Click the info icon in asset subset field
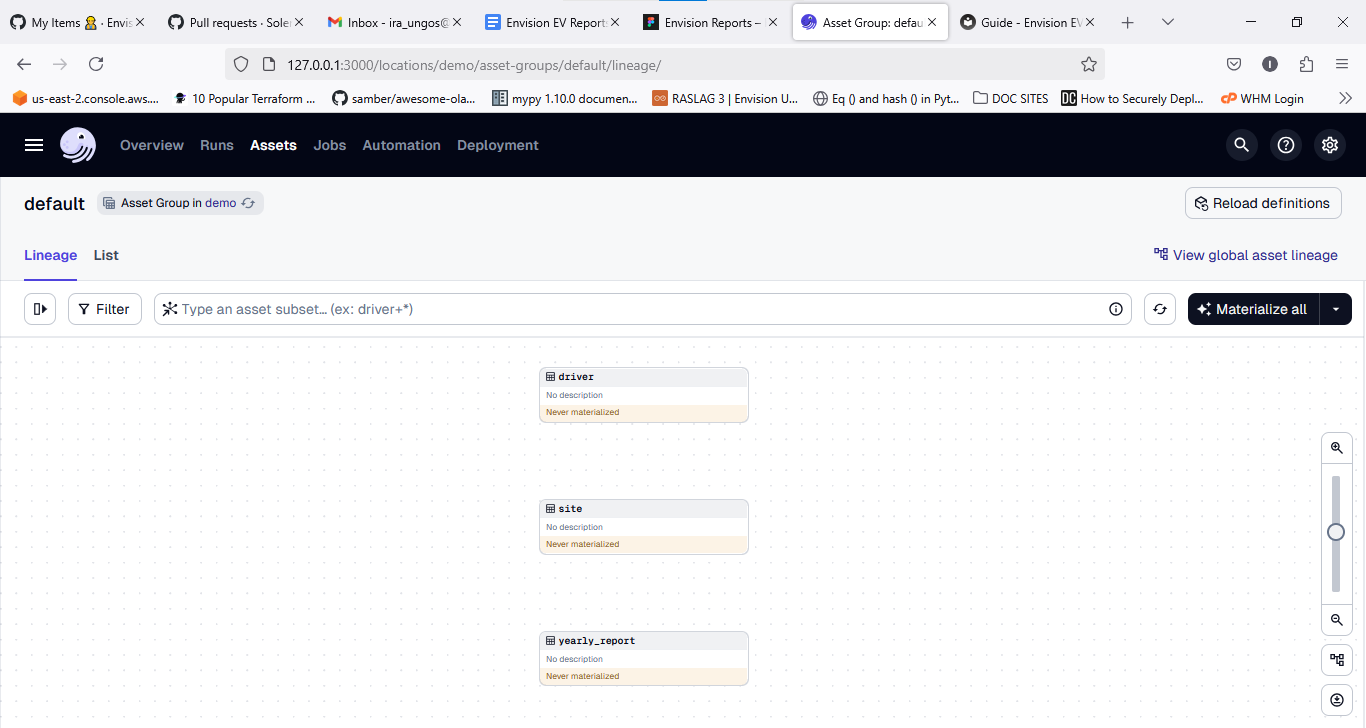1366x728 pixels. tap(1116, 309)
